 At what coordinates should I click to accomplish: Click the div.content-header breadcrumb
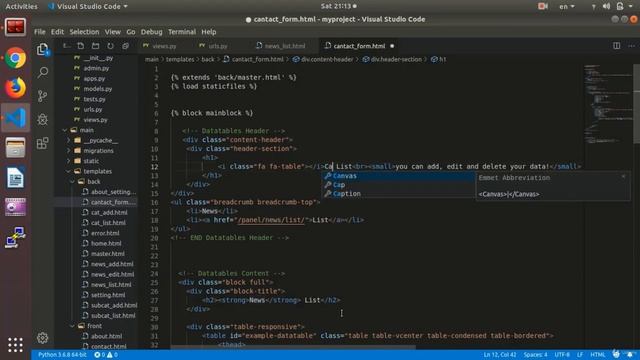point(323,60)
